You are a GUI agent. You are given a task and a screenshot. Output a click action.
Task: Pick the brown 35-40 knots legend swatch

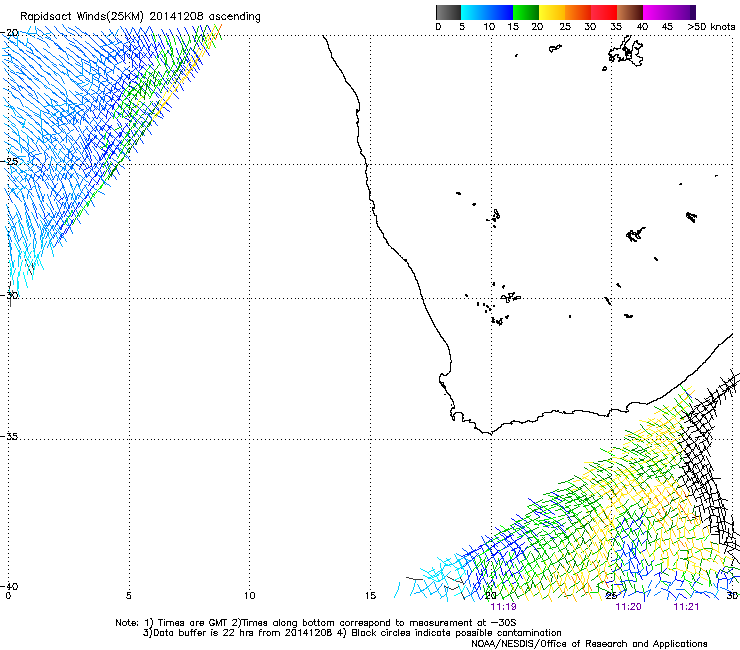630,12
